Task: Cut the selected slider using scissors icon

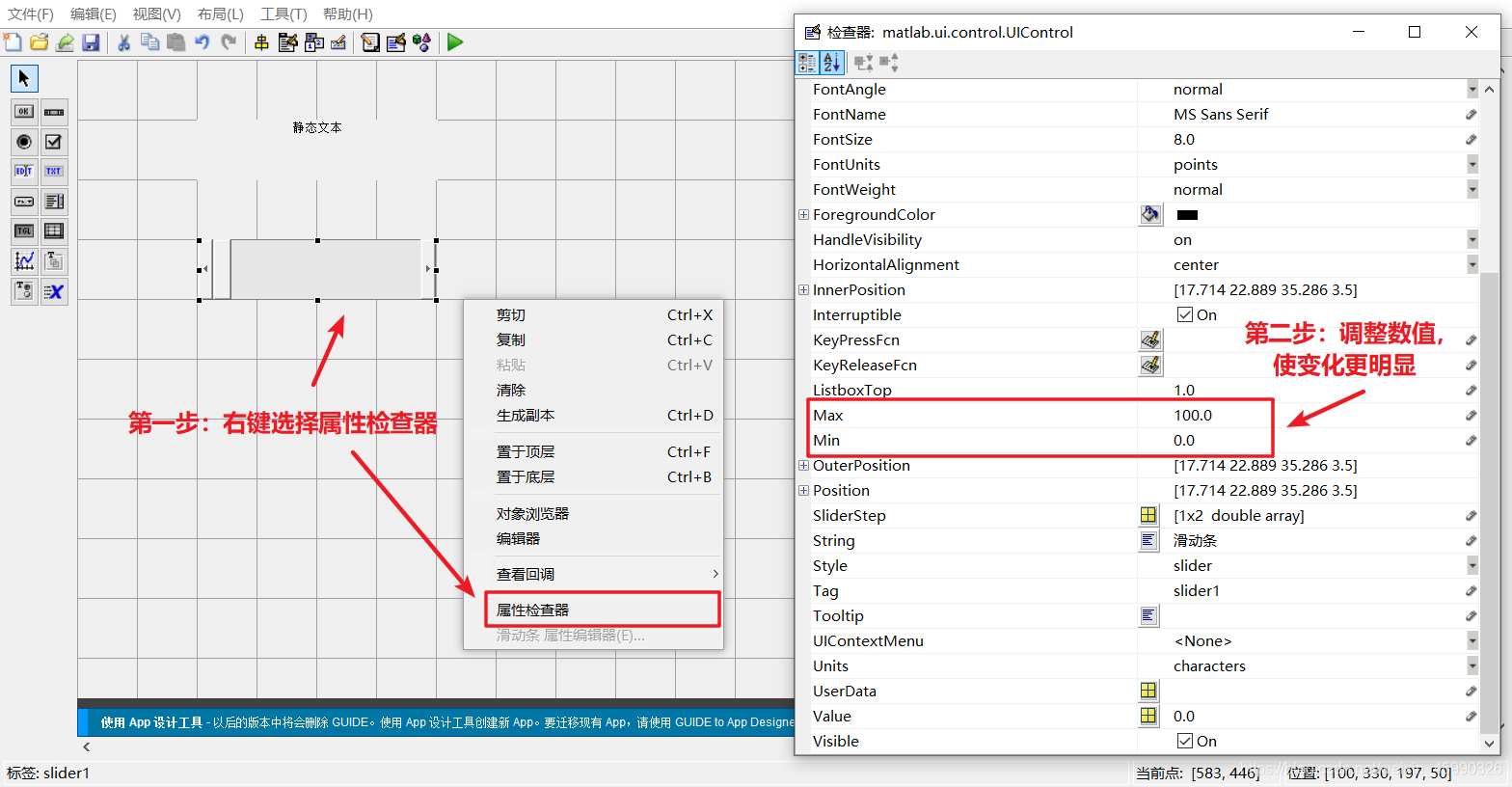Action: [x=123, y=41]
